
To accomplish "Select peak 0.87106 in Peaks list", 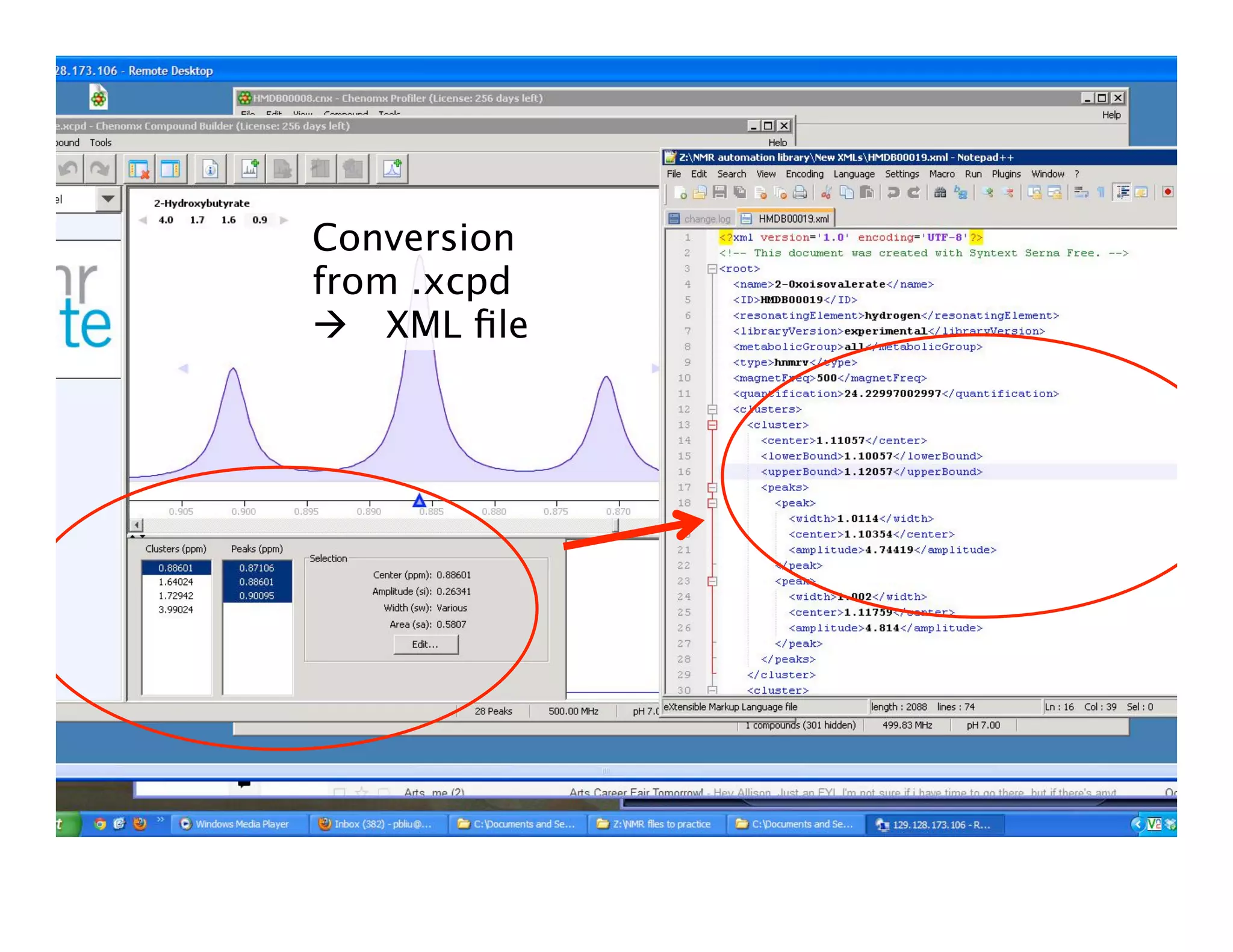I will (x=256, y=568).
